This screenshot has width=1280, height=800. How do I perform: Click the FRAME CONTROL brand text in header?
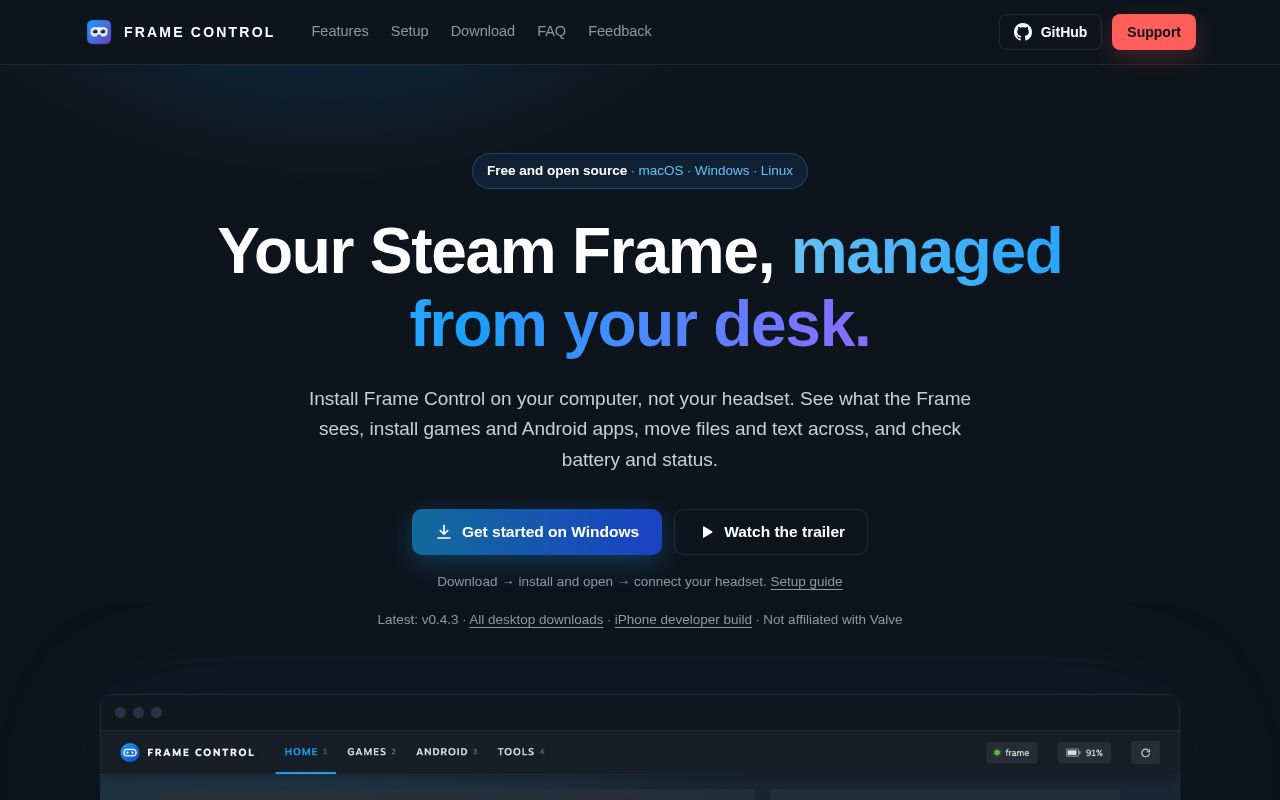pyautogui.click(x=199, y=32)
